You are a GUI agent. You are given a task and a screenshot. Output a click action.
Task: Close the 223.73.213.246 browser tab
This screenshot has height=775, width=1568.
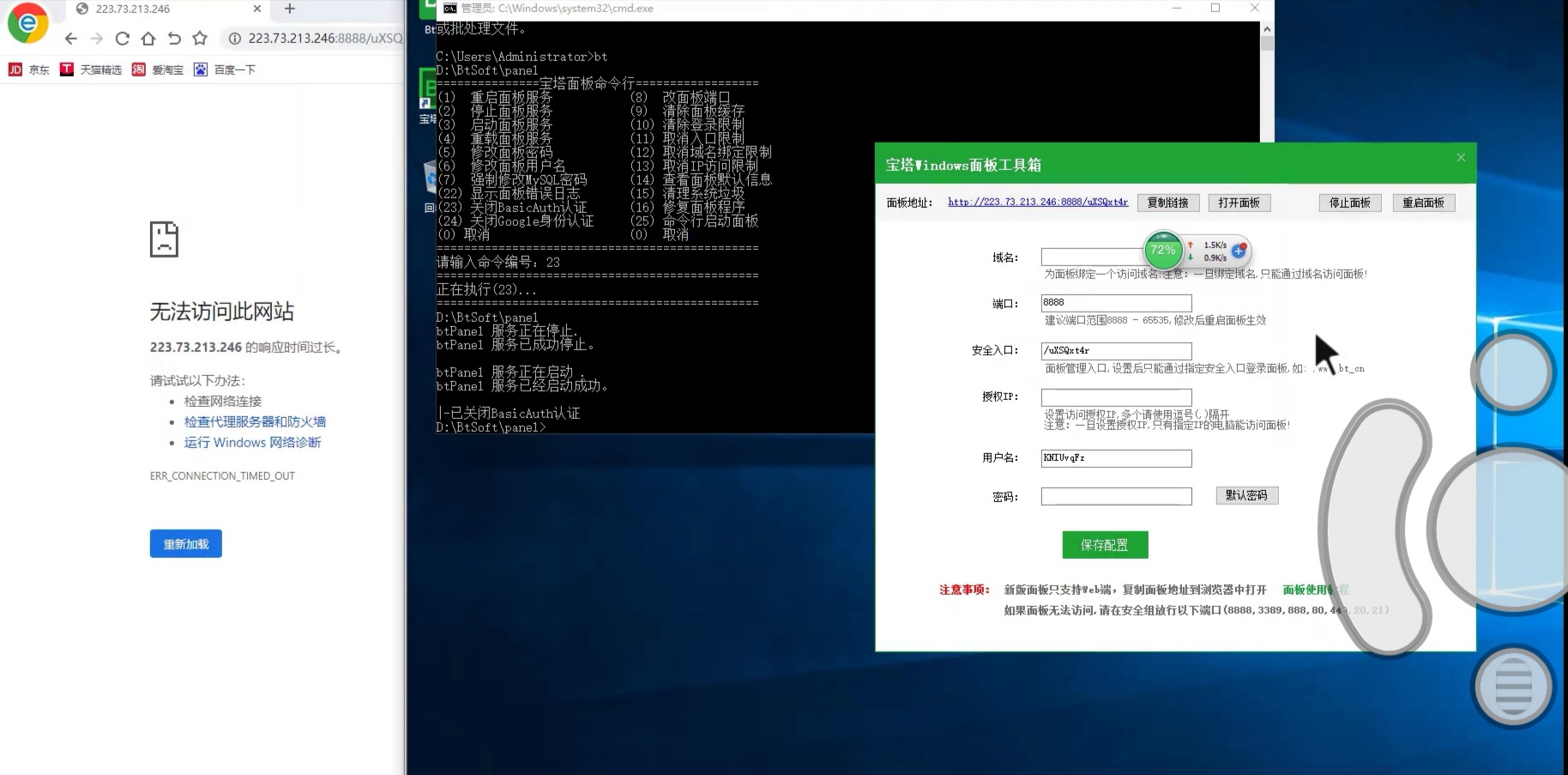click(x=257, y=9)
